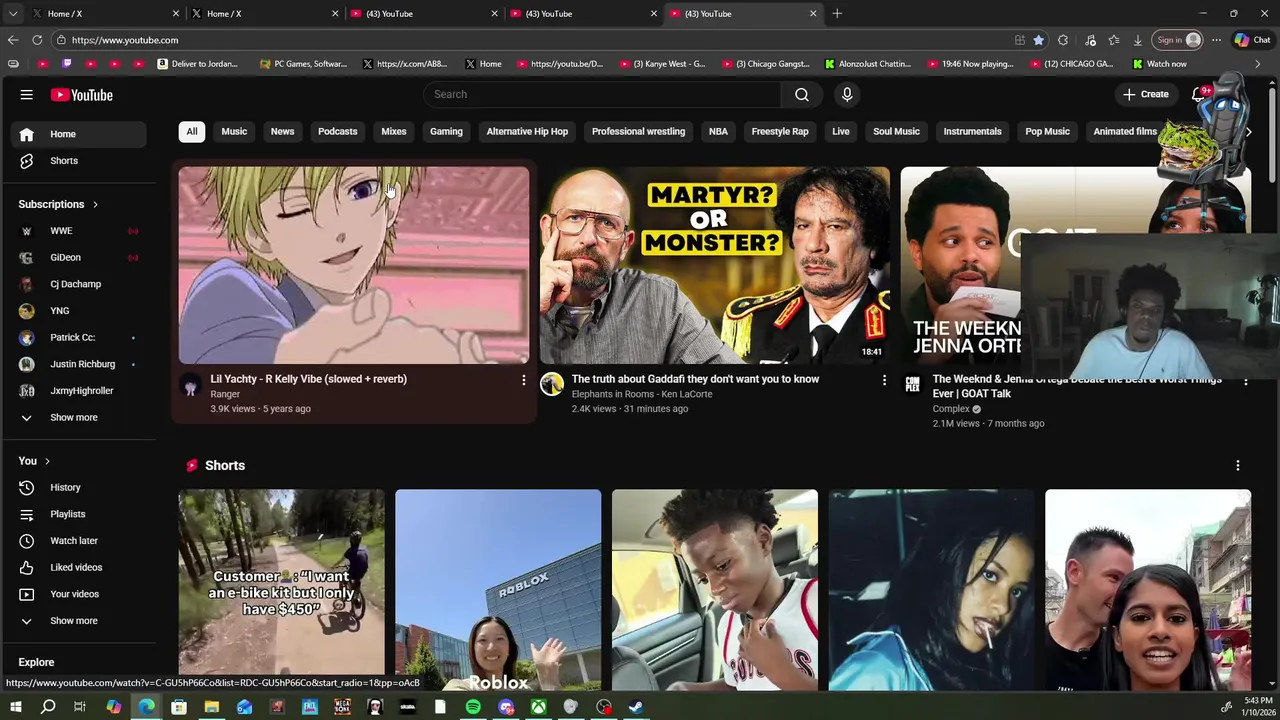Expand Show more under Subscriptions

click(x=76, y=417)
